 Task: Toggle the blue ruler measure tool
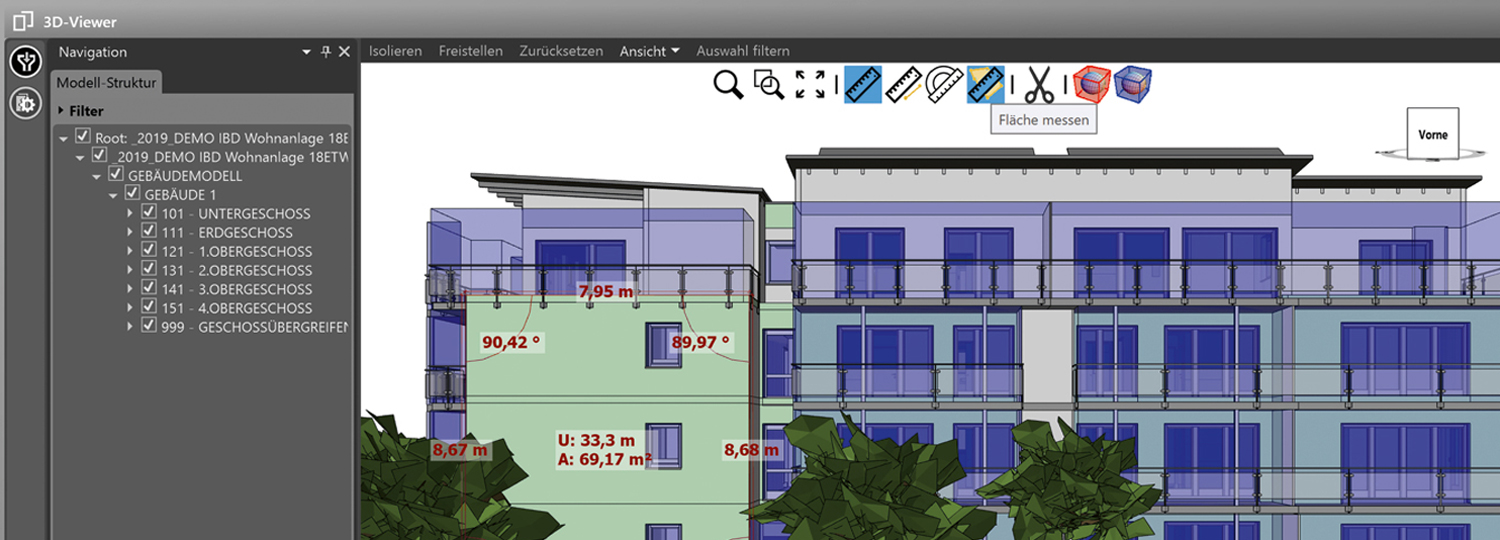tap(862, 85)
